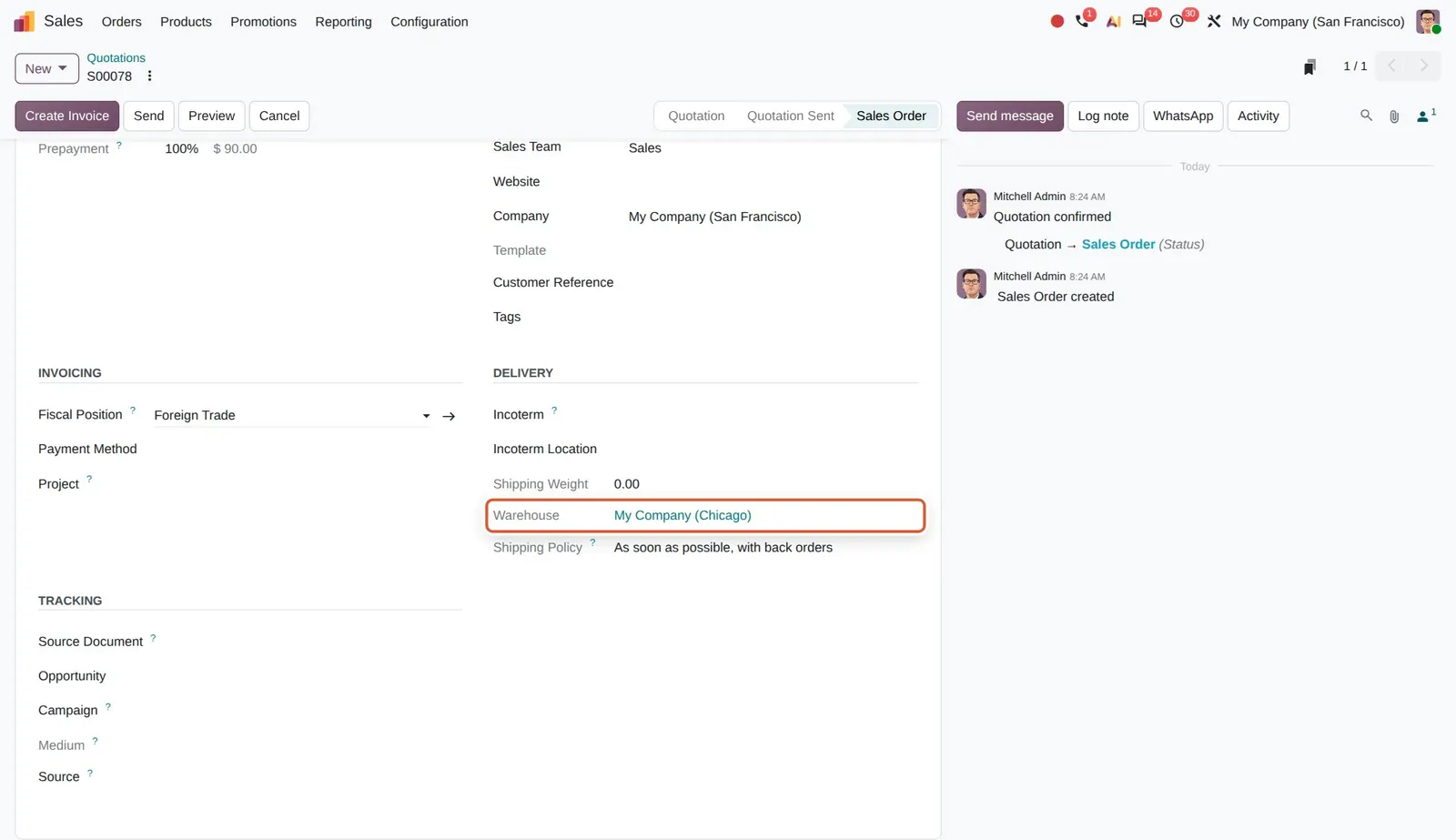Switch company via My Company (San Francisco)
The image size is (1456, 840).
click(x=1318, y=22)
